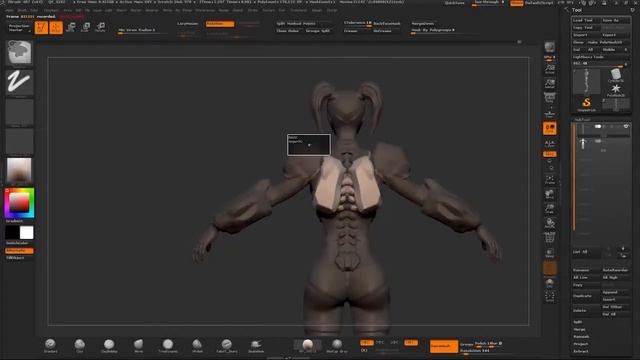The height and width of the screenshot is (360, 640).
Task: Click Split Masked Points button
Action: 303,24
